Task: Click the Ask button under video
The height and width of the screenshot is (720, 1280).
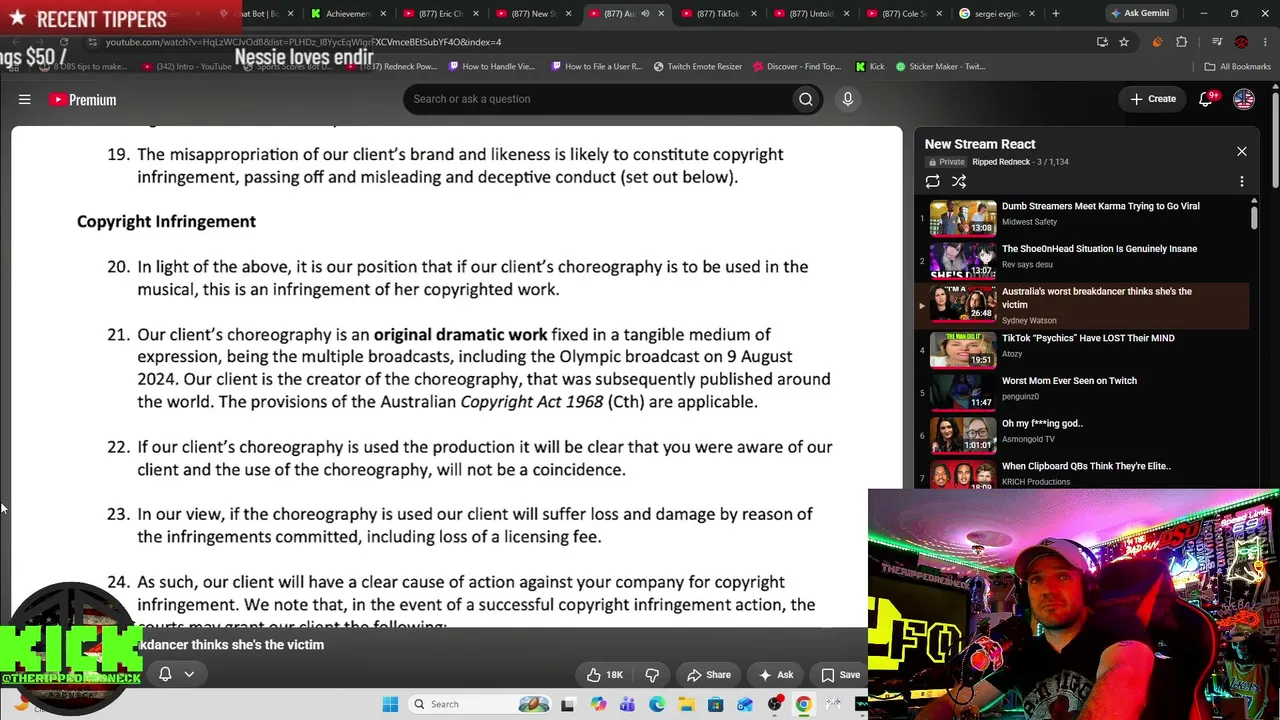Action: [x=776, y=675]
